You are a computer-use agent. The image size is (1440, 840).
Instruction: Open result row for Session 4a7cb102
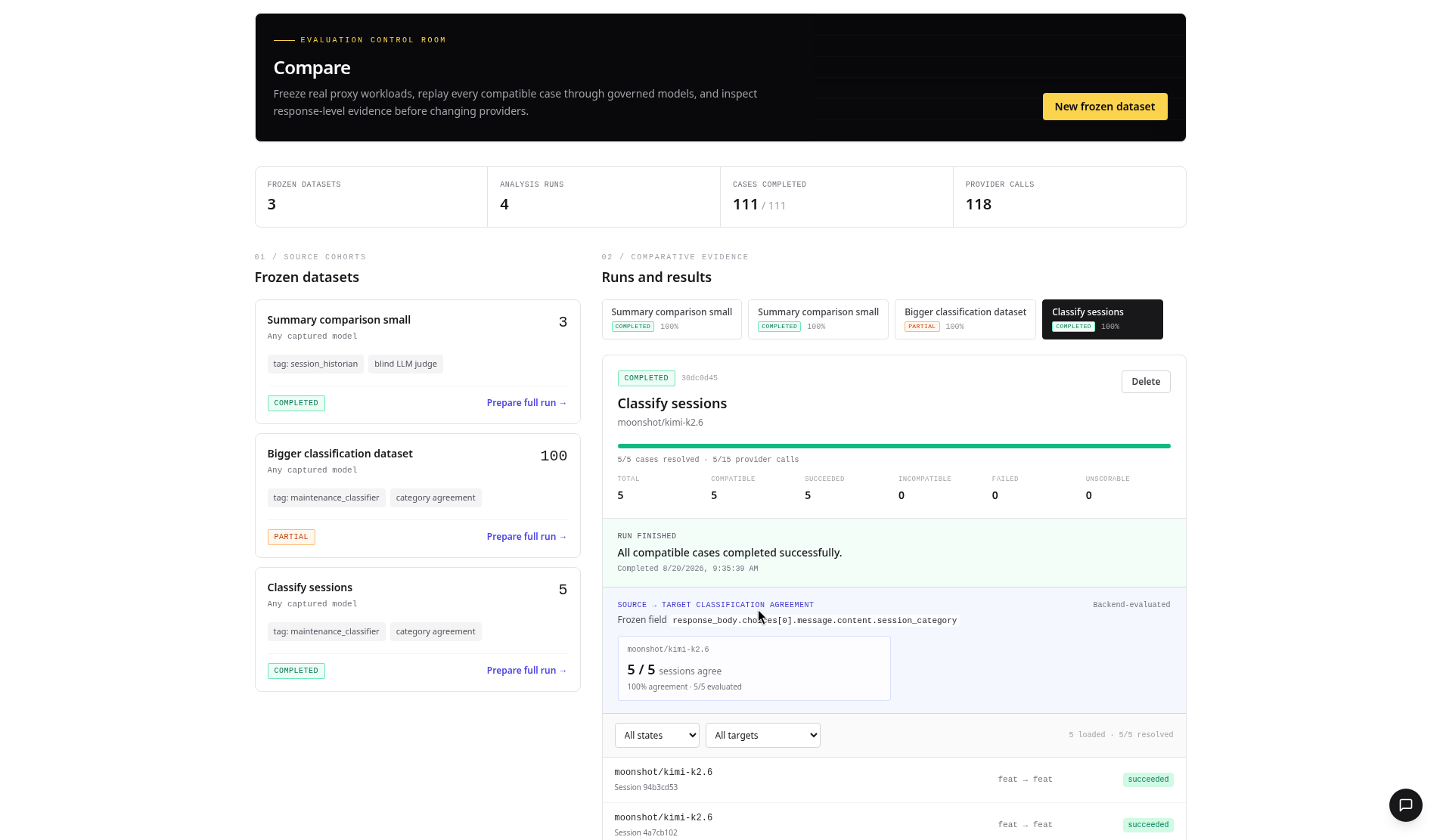[893, 823]
